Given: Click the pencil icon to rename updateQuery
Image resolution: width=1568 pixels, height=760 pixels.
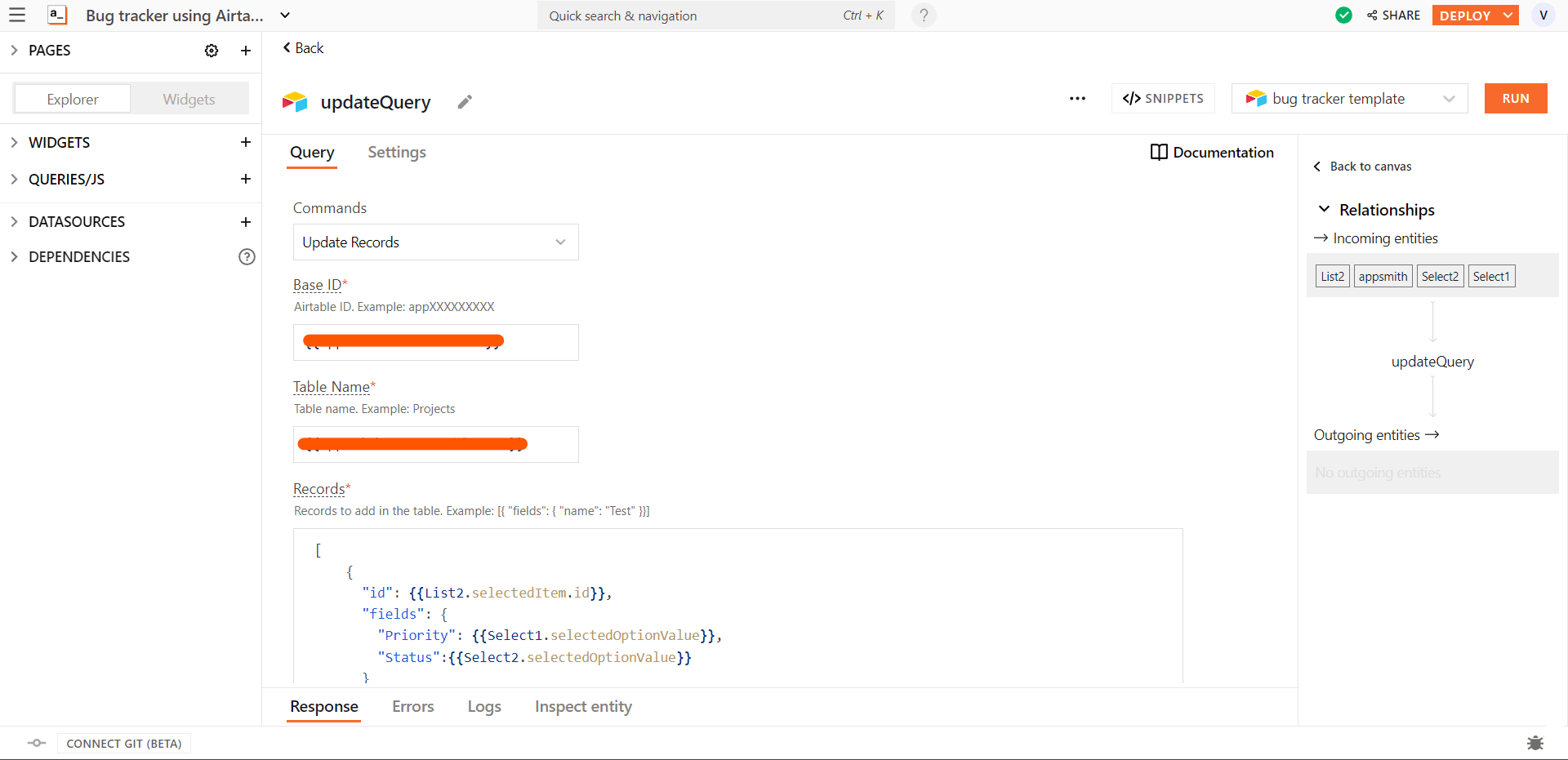Looking at the screenshot, I should (x=465, y=102).
